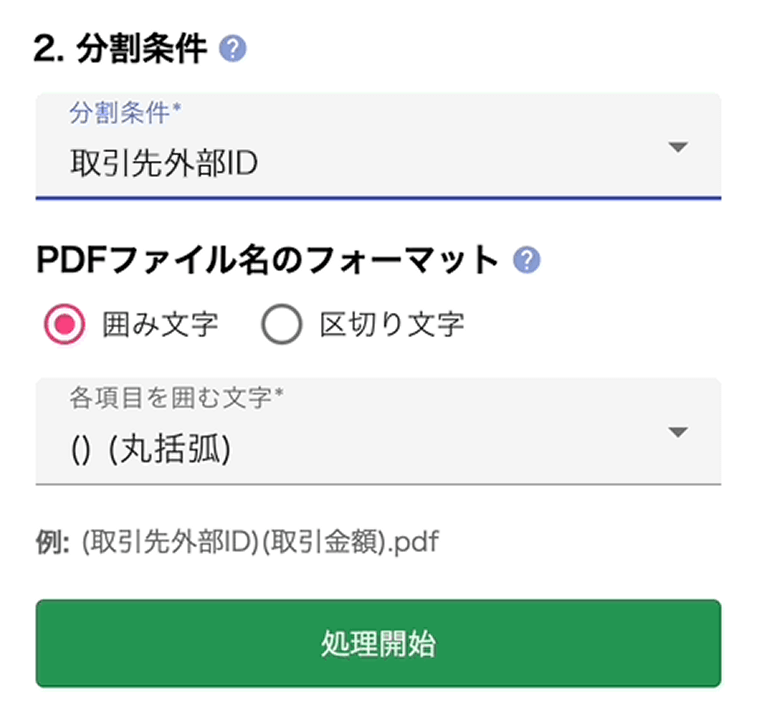Click the 囲み文字 label text

[x=160, y=324]
